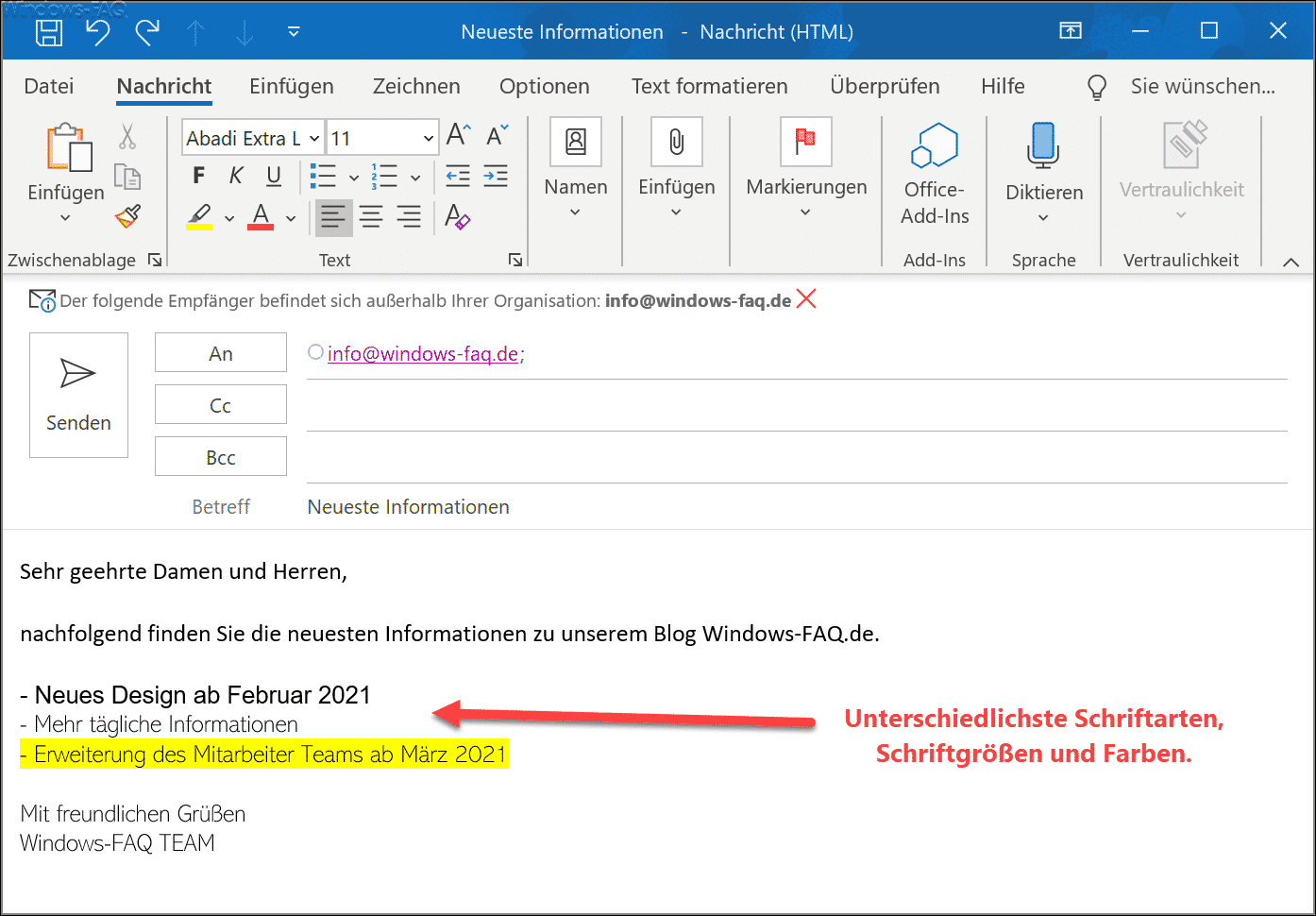Copy with the copy icon

tap(127, 177)
